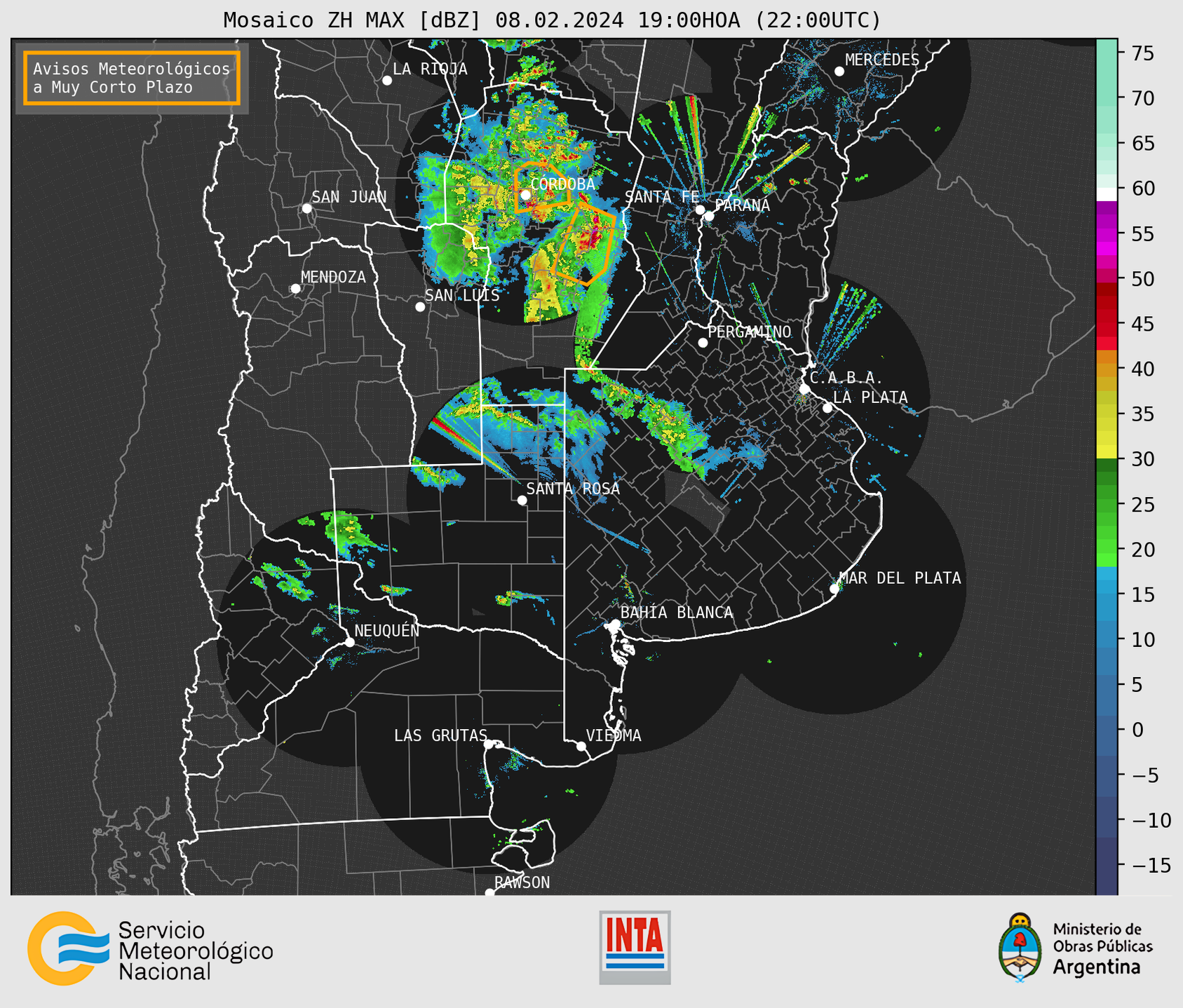1183x1008 pixels.
Task: Click the dark blue -15 dBZ scale band
Action: (1107, 865)
